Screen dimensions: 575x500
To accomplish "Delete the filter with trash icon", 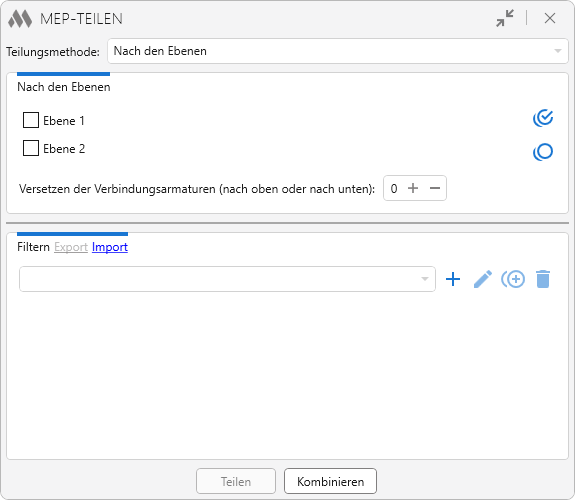I will coord(543,279).
